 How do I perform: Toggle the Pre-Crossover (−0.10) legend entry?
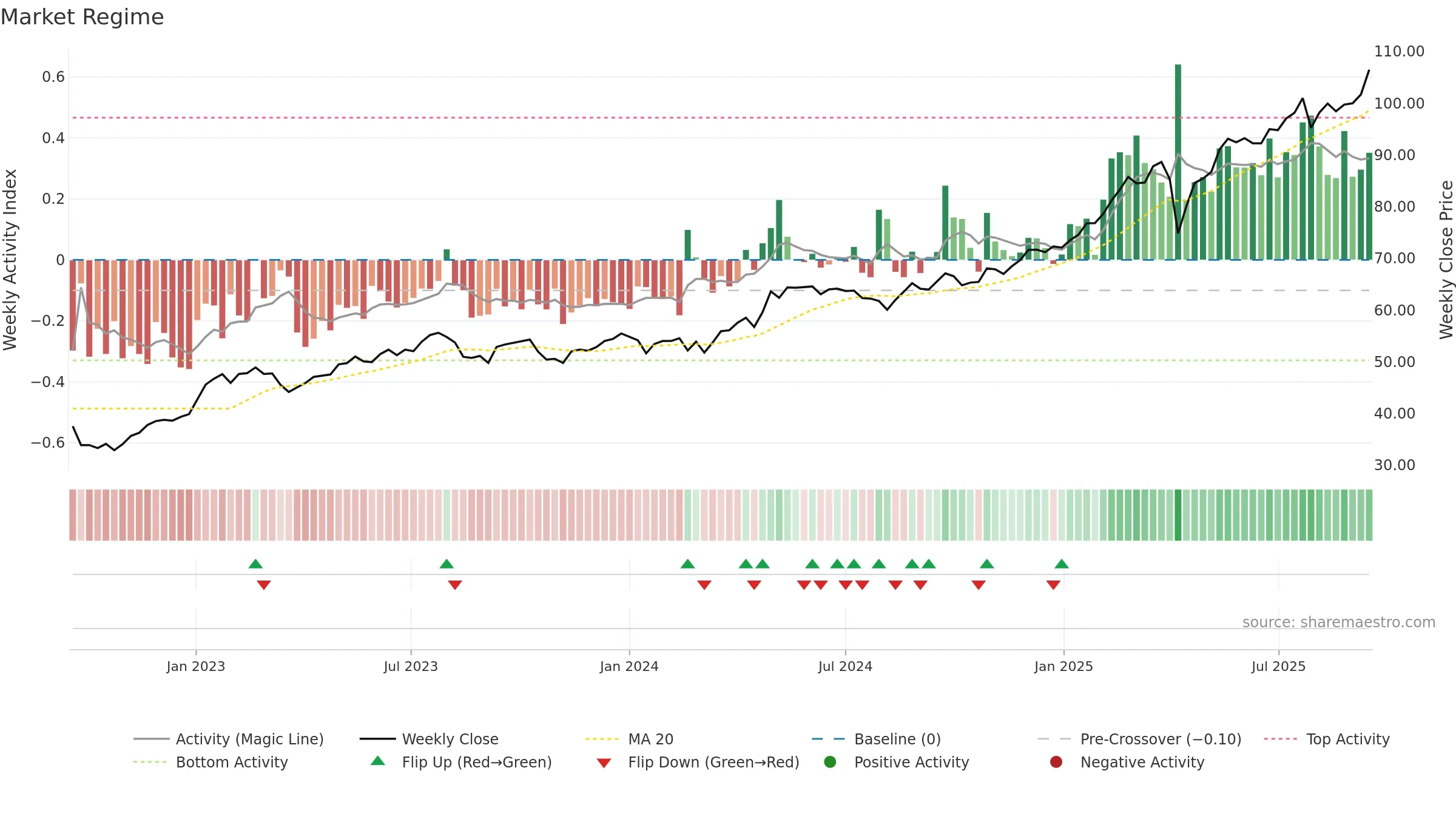1140,739
